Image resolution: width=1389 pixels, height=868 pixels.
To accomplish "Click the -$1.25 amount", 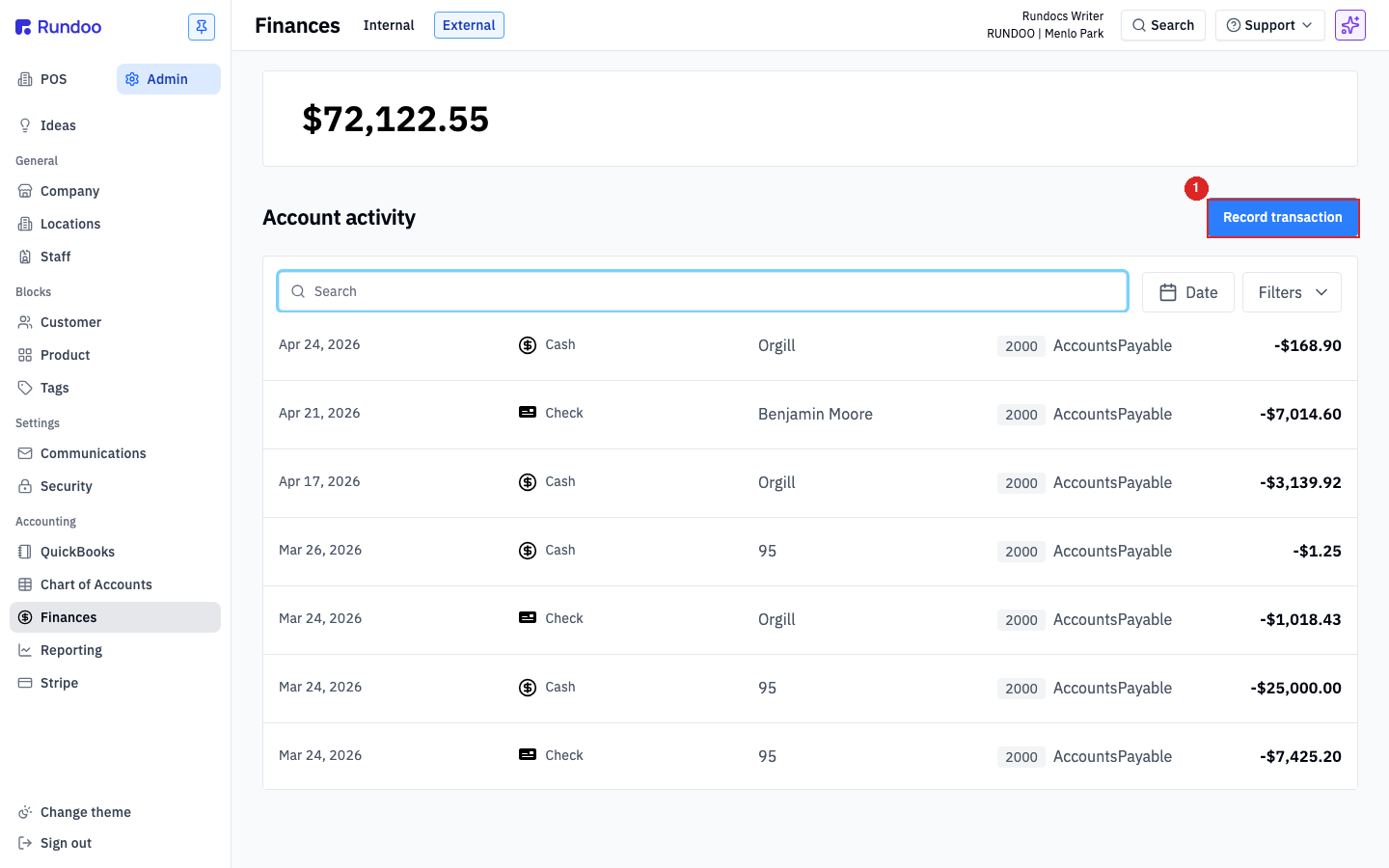I will point(1317,551).
